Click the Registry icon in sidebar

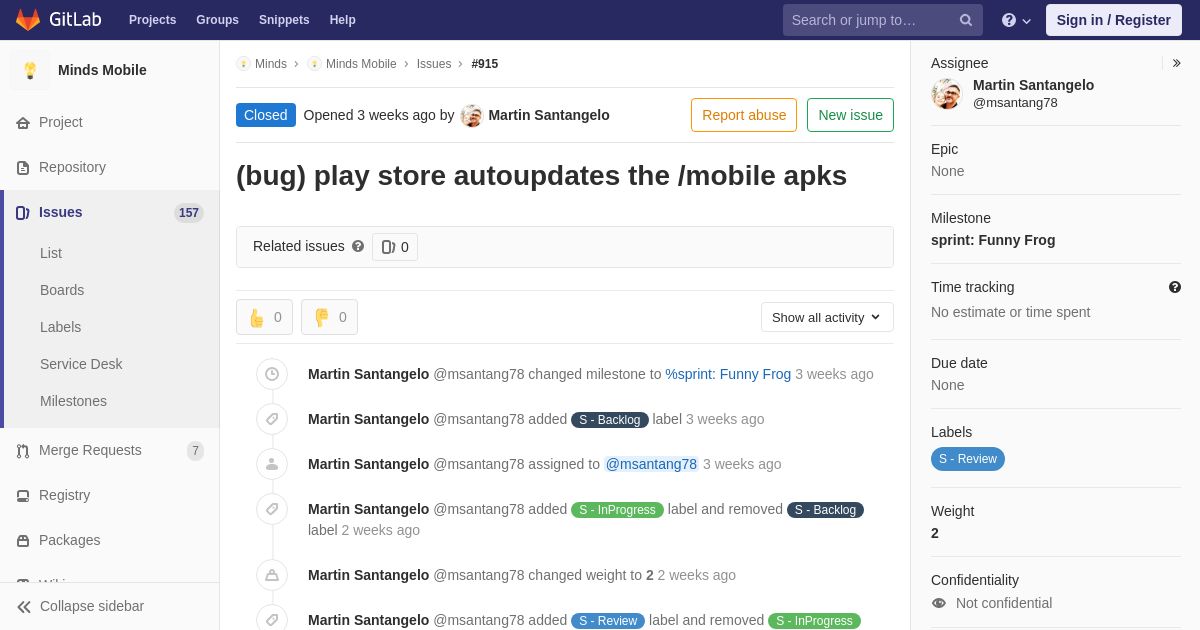(x=23, y=496)
